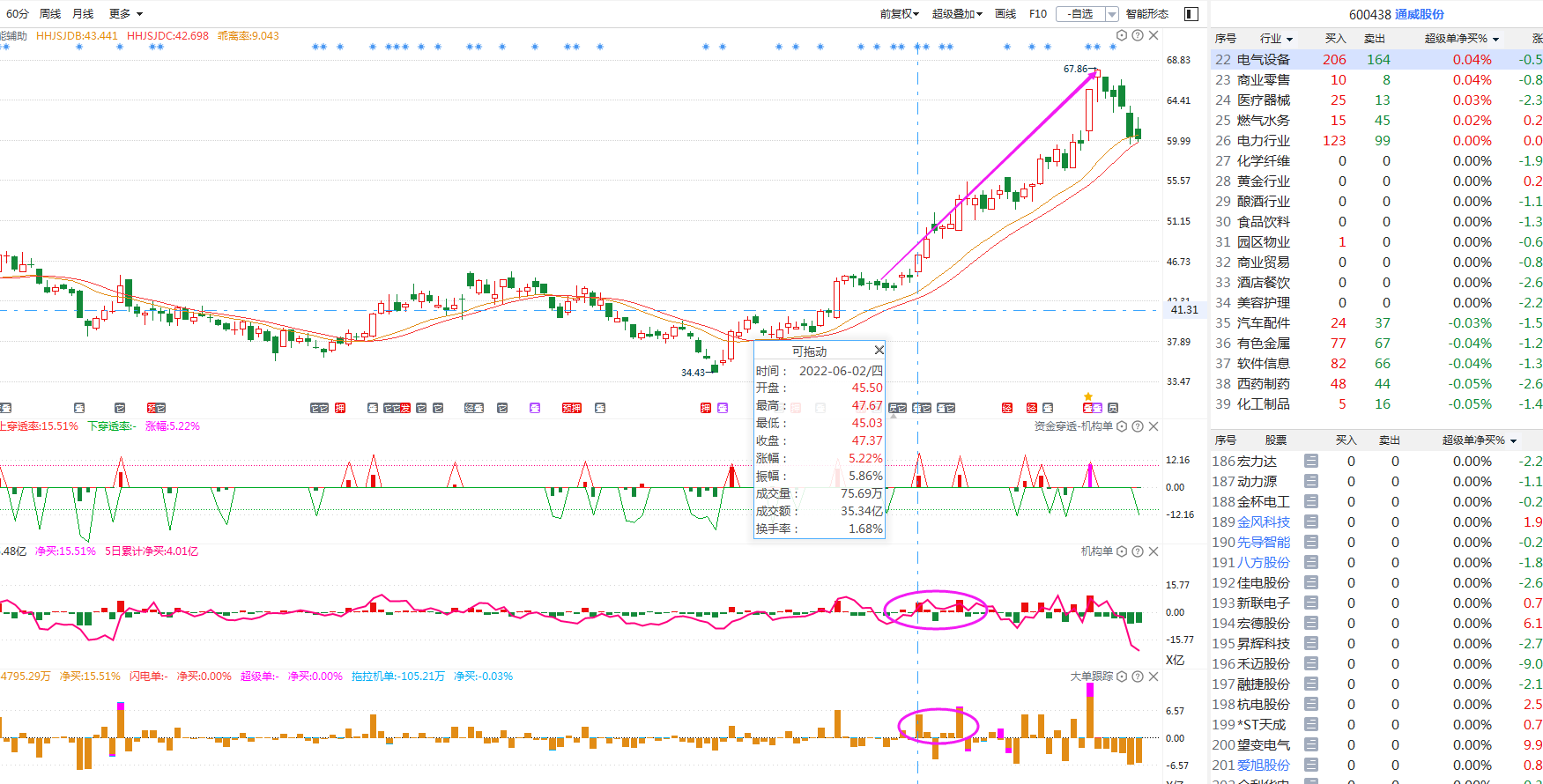The image size is (1543, 784).
Task: Switch to 月线 monthly chart tab
Action: click(x=83, y=14)
